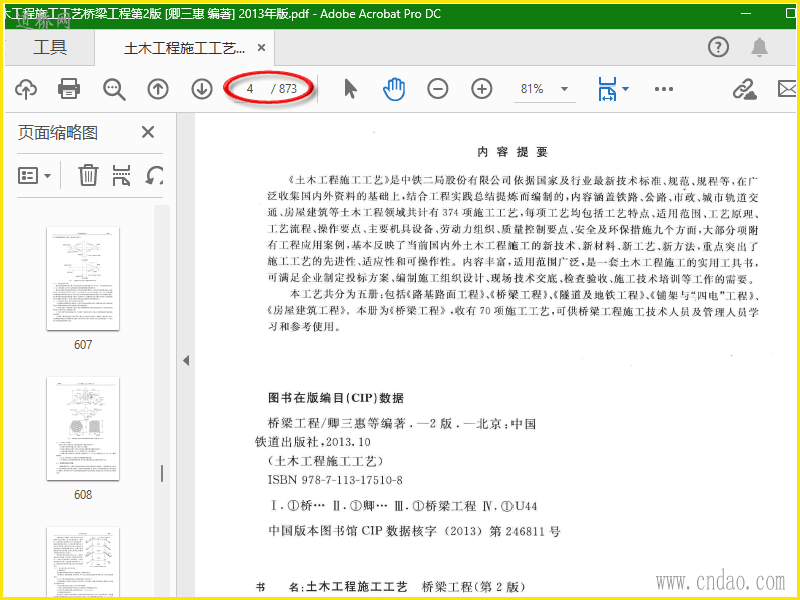Open the thumbnail options menu dropdown
Screen dimensions: 800x600
(34, 176)
